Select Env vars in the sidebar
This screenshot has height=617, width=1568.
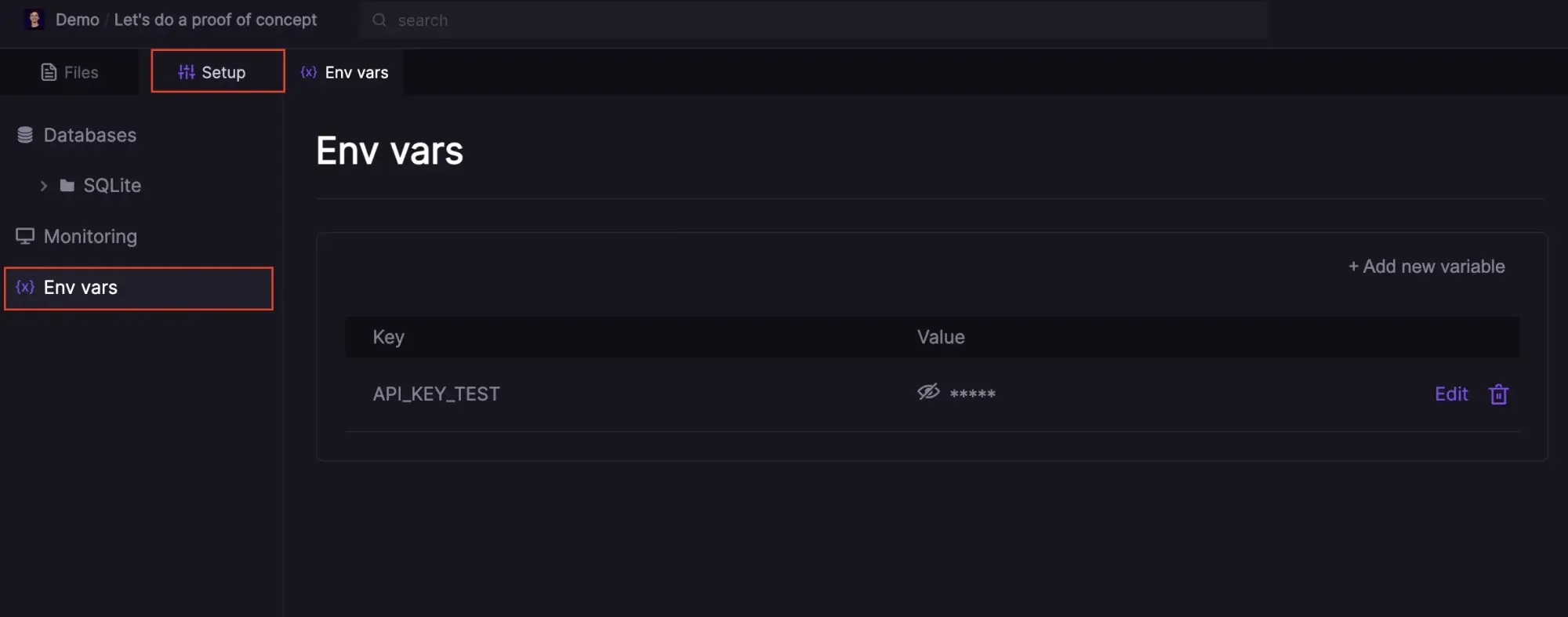(81, 288)
